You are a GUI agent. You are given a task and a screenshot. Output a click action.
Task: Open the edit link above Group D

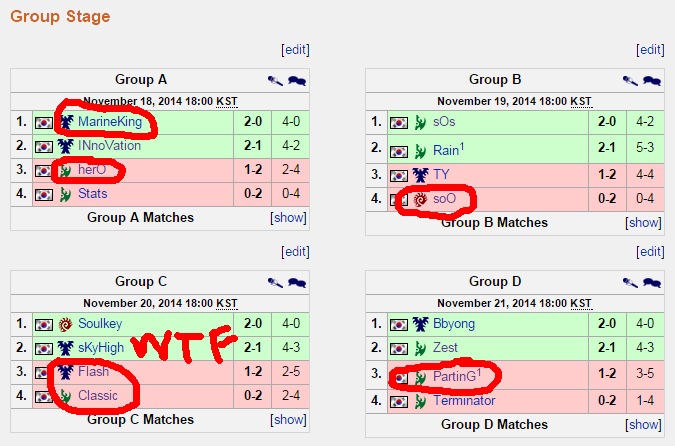coord(650,251)
